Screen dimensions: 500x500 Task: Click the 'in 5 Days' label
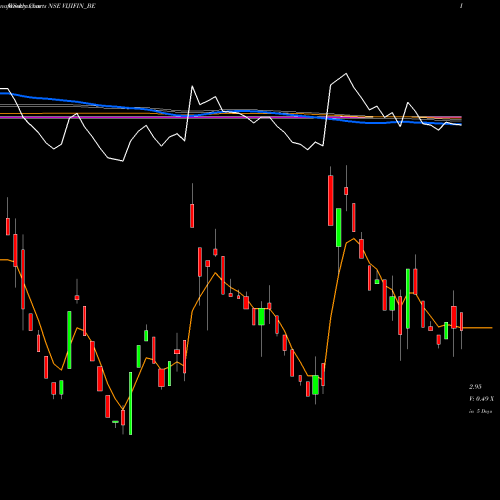pyautogui.click(x=480, y=411)
